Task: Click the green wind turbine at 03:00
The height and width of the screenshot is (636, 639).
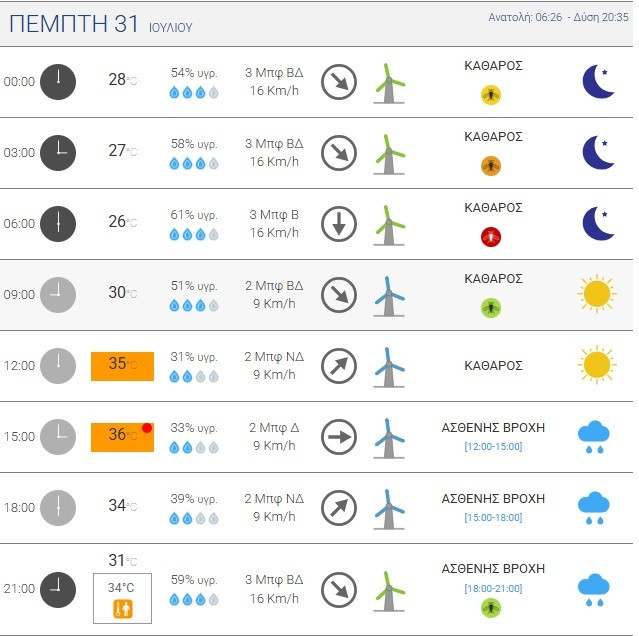Action: [389, 154]
